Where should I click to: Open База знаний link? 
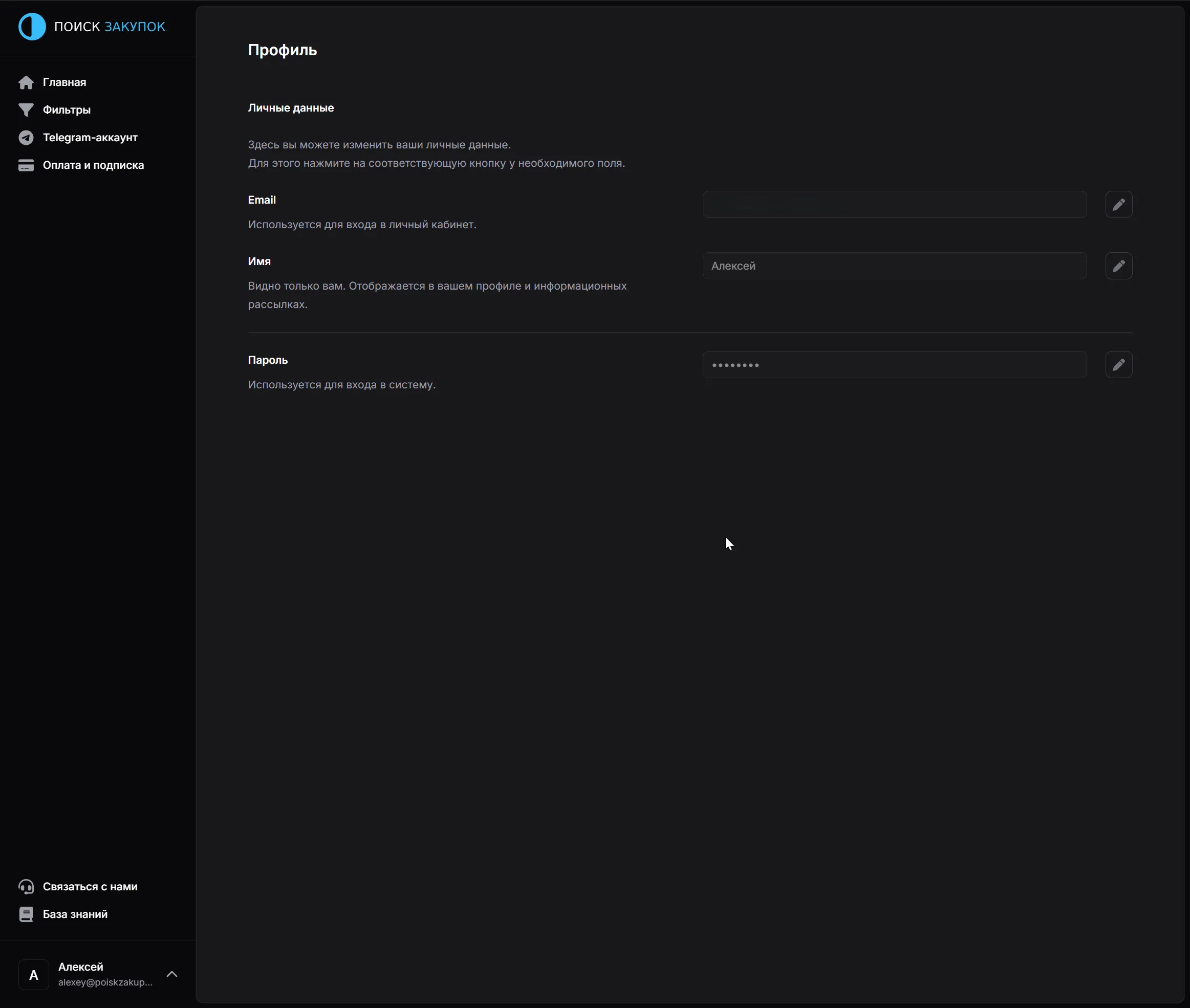(75, 914)
